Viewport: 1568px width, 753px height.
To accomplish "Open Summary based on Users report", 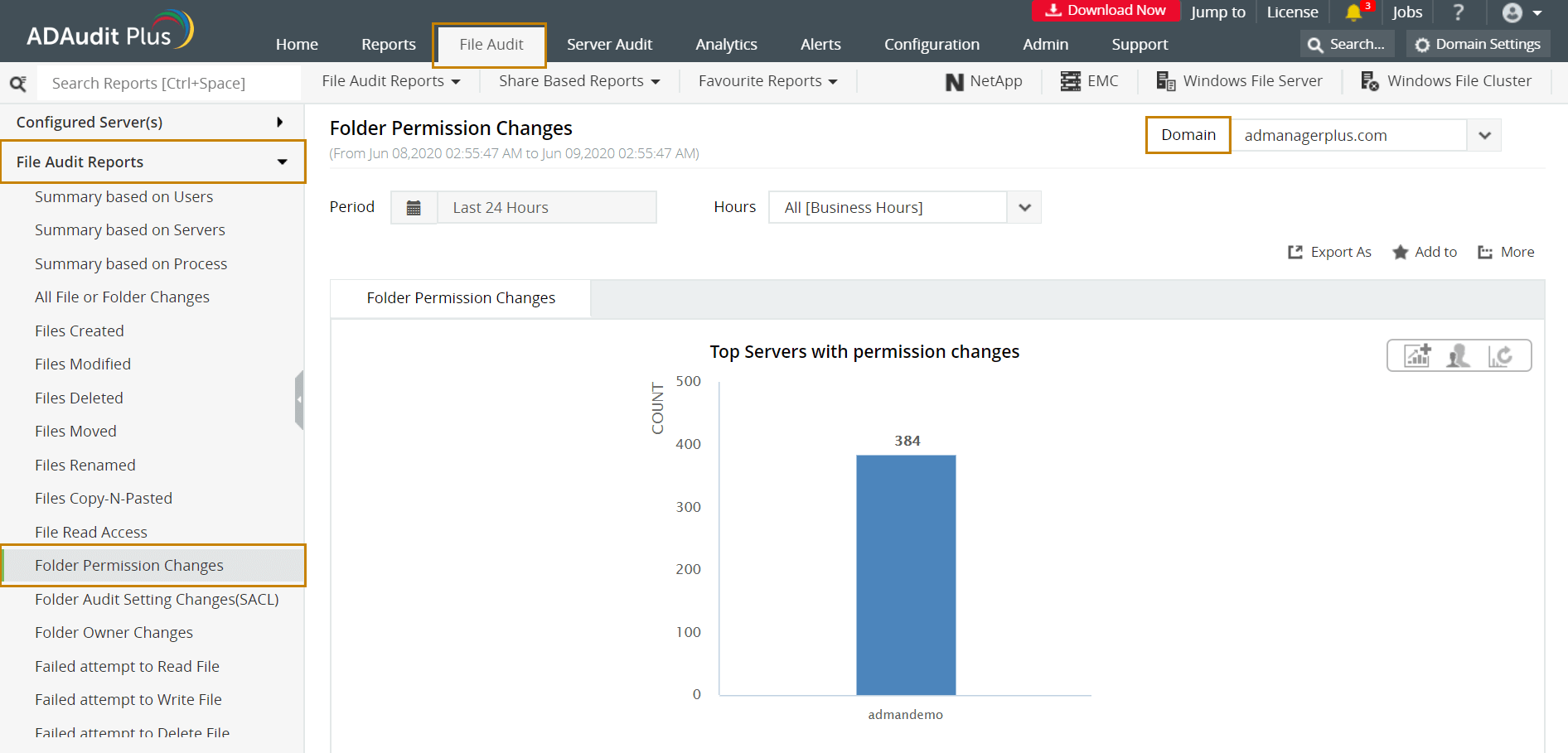I will click(x=124, y=197).
